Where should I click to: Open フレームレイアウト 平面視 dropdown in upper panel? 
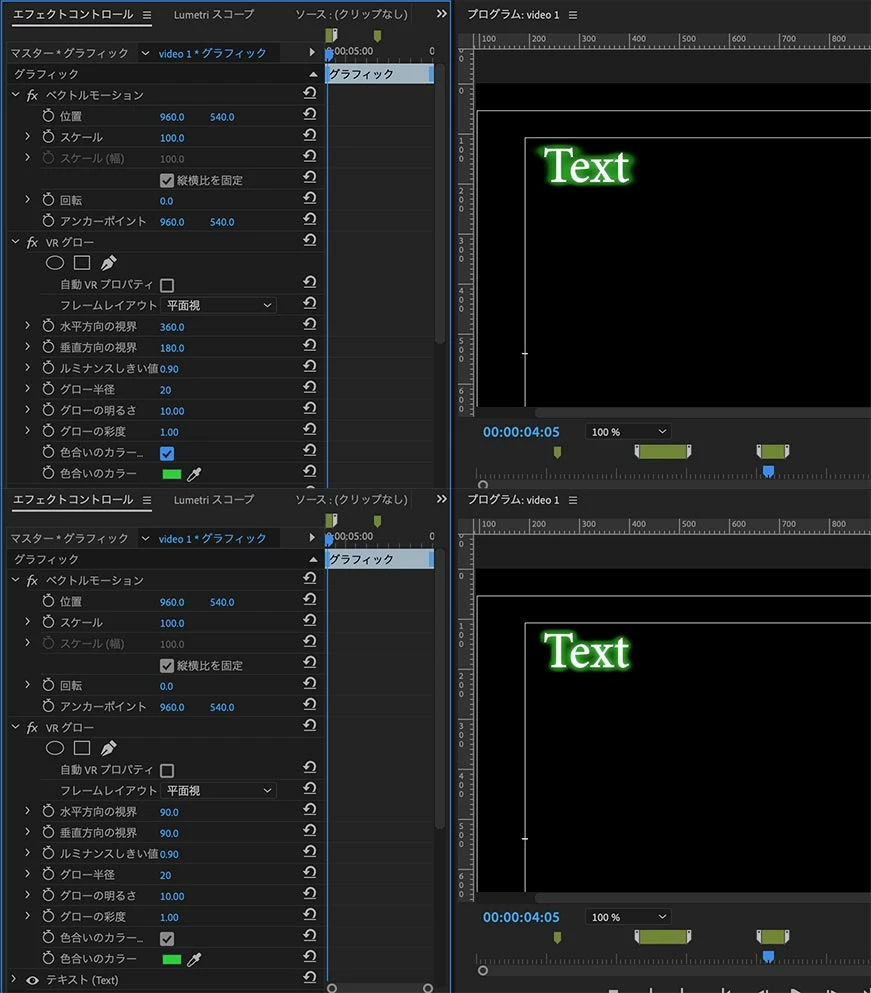click(x=219, y=305)
